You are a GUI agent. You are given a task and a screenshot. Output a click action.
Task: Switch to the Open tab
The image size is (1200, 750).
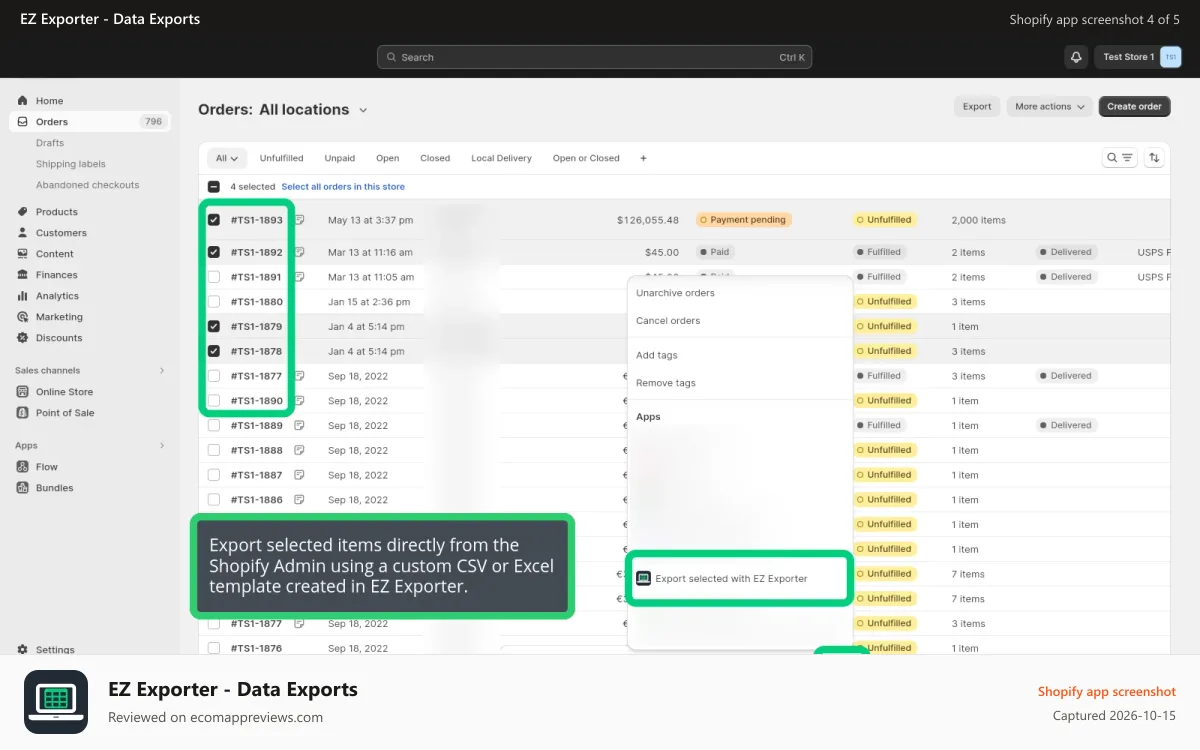388,158
